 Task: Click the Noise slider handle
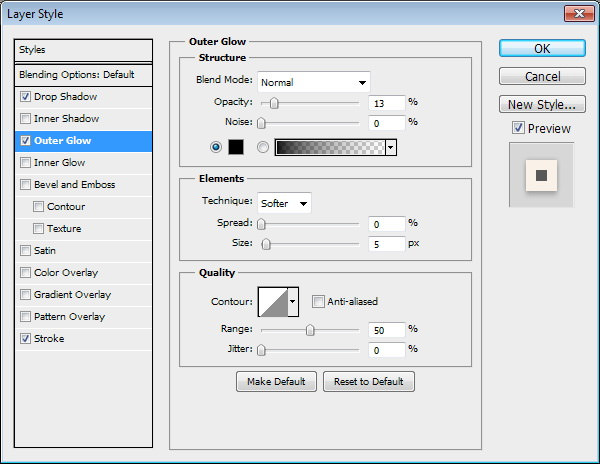coord(261,123)
